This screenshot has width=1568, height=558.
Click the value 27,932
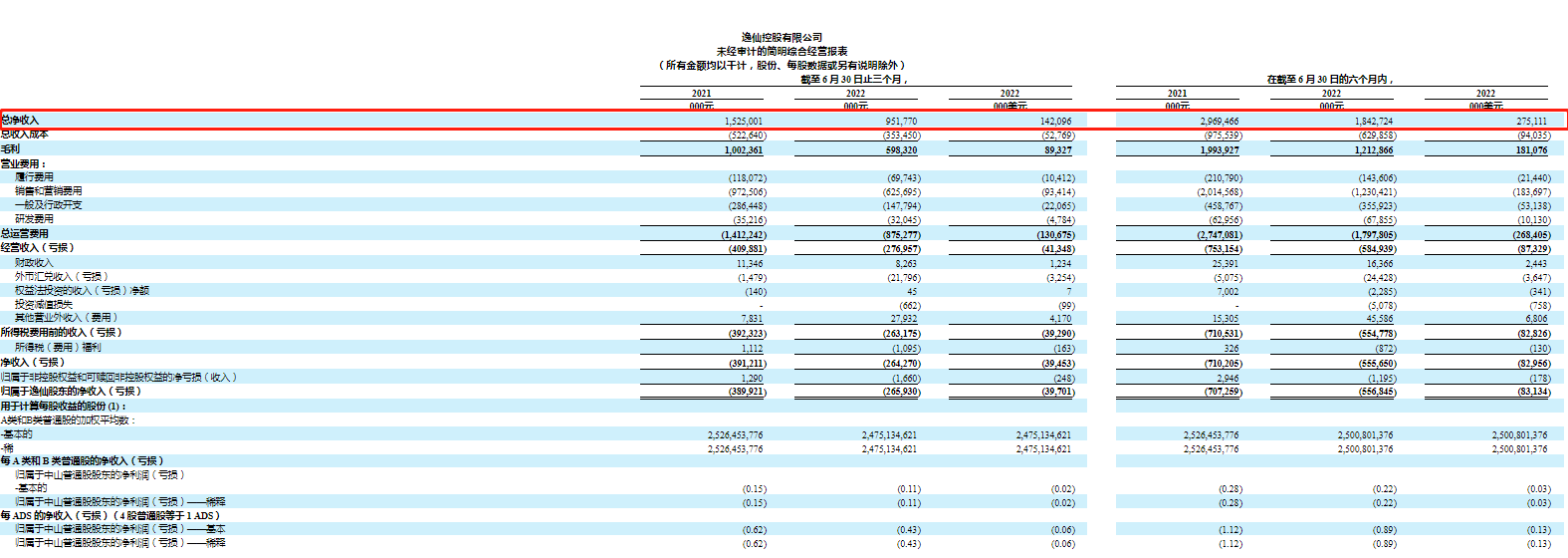tap(904, 318)
